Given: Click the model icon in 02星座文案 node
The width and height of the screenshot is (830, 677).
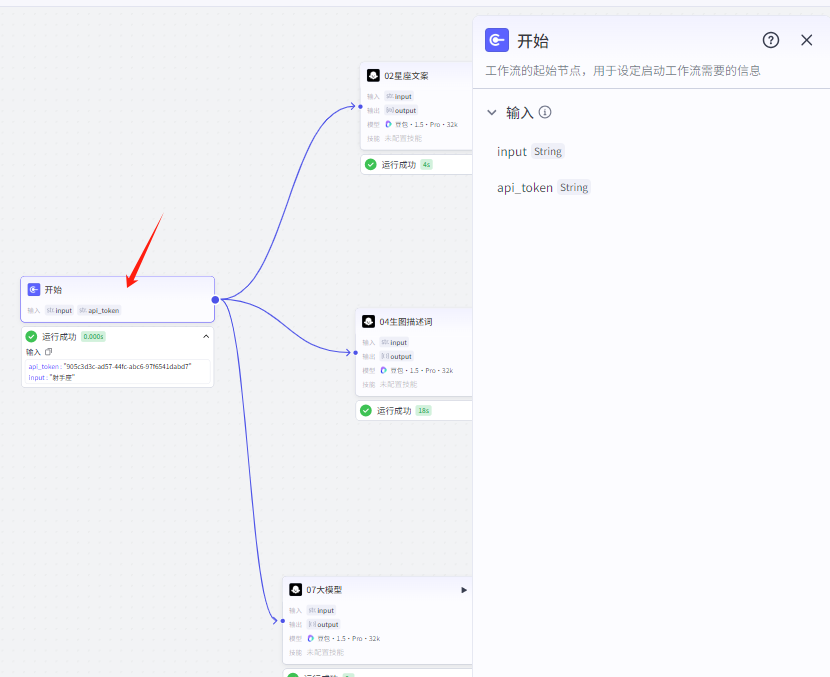Looking at the screenshot, I should pyautogui.click(x=389, y=124).
